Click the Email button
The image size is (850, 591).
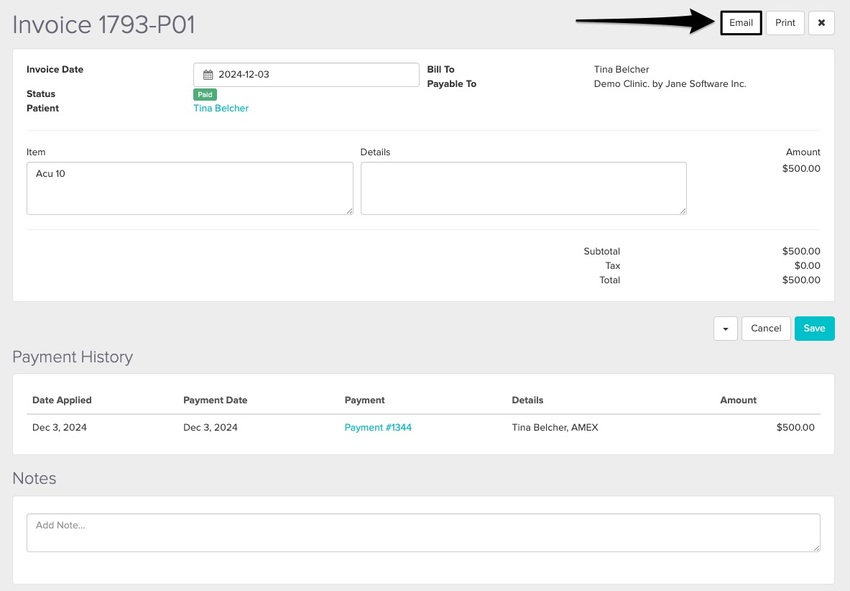click(x=741, y=23)
